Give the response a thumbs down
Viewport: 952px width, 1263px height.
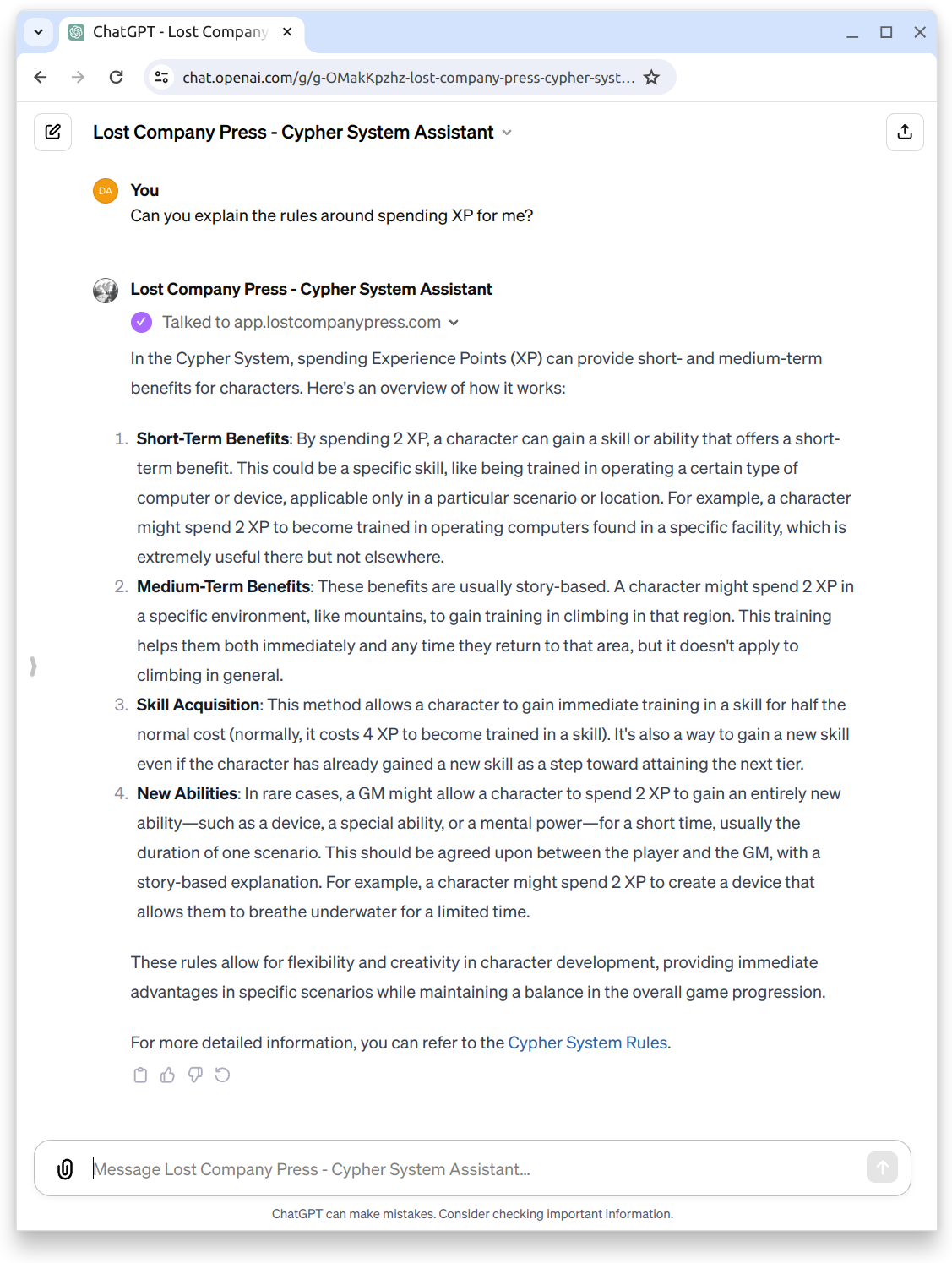pyautogui.click(x=195, y=1075)
